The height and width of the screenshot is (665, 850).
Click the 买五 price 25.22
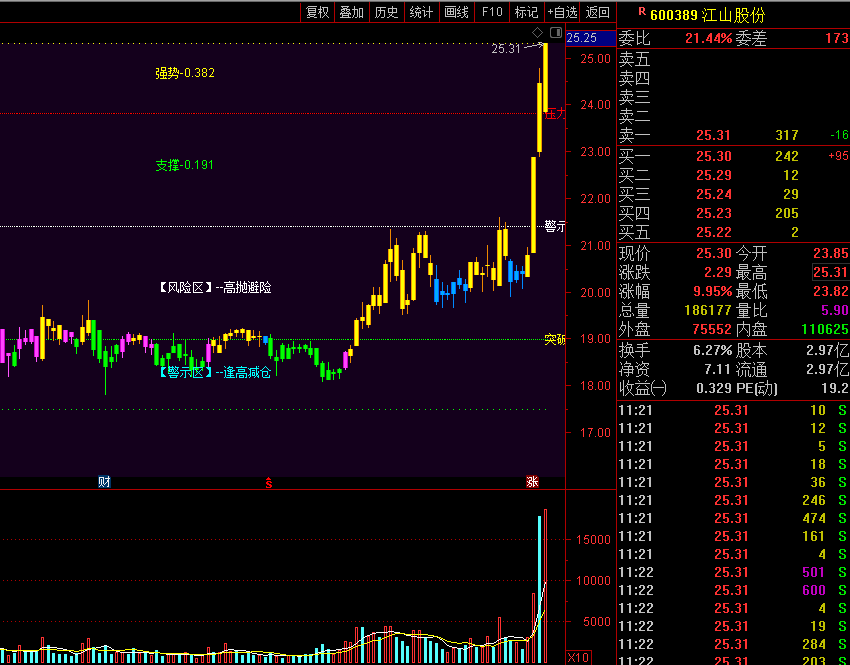pos(713,232)
